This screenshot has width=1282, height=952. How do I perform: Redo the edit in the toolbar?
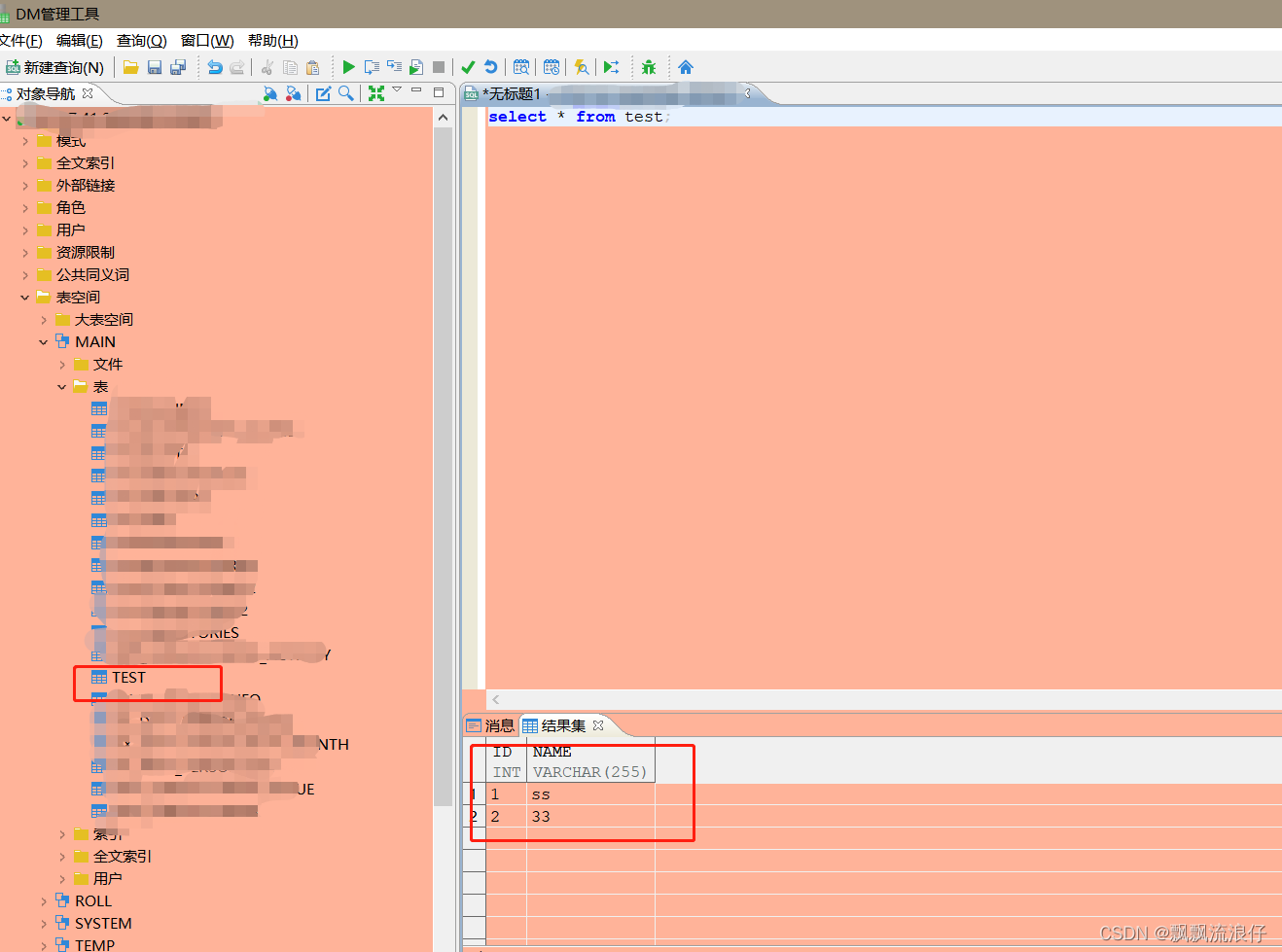(237, 67)
